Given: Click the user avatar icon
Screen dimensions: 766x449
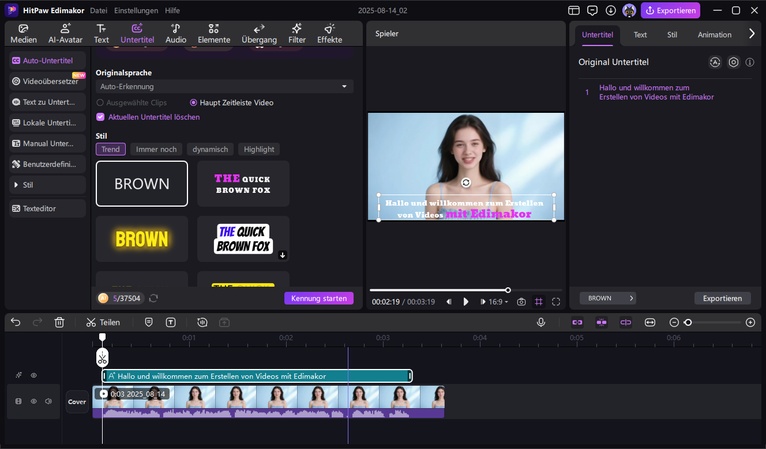Looking at the screenshot, I should coord(629,10).
